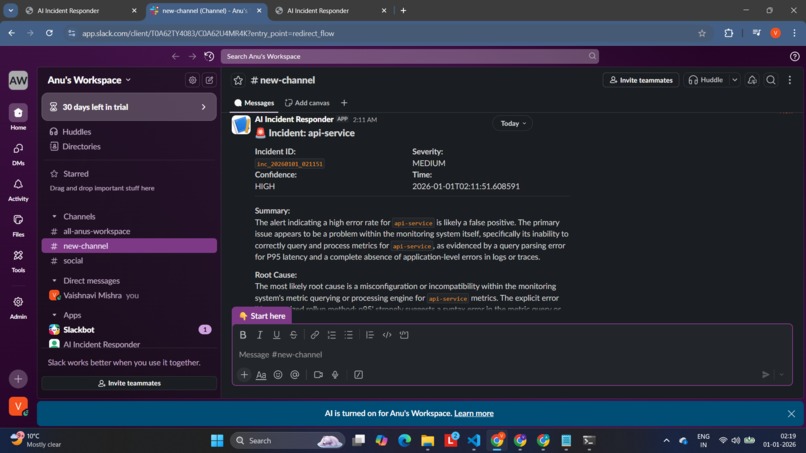Image resolution: width=806 pixels, height=453 pixels.
Task: Open the Today date jump dropdown
Action: tap(513, 123)
